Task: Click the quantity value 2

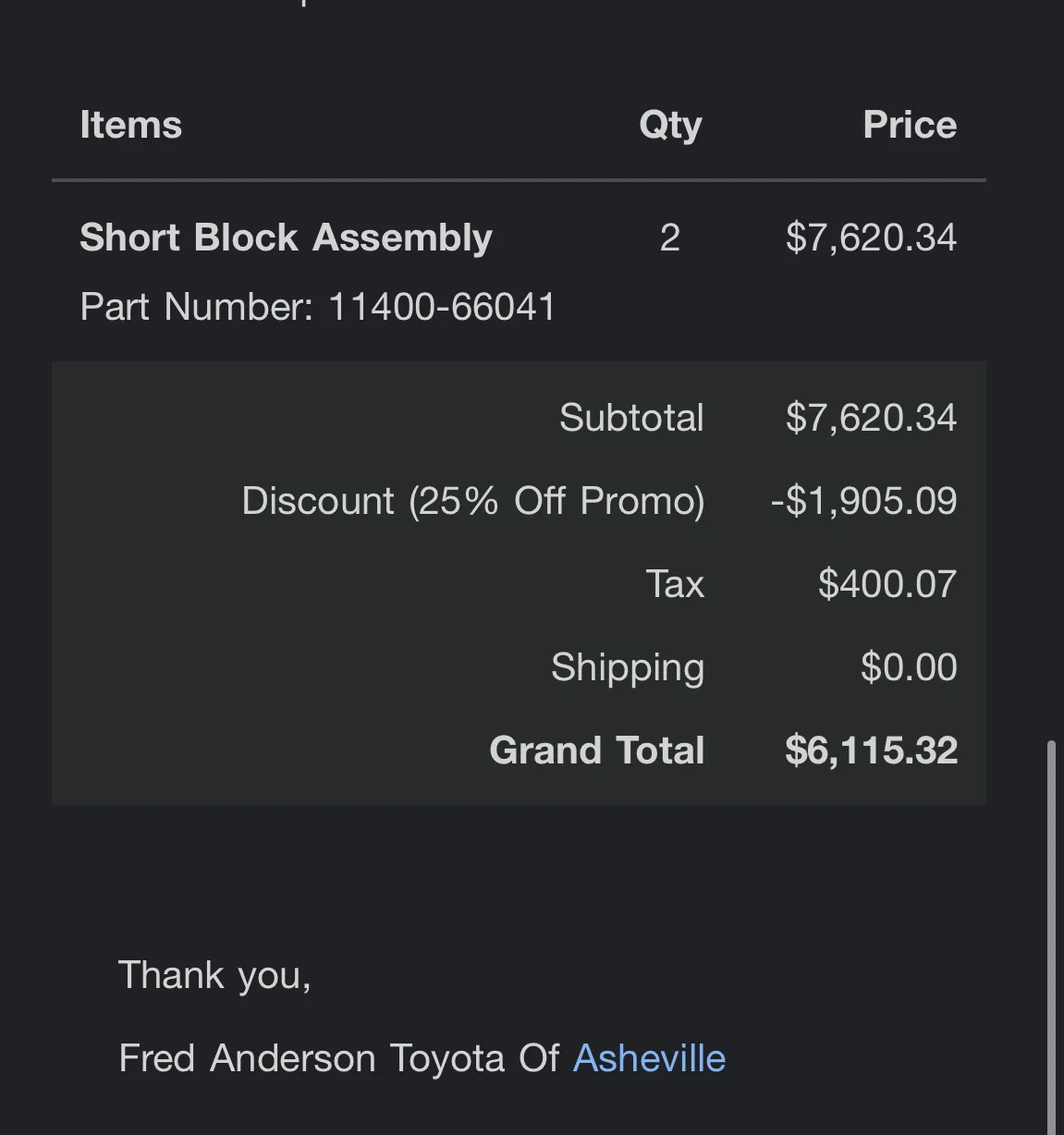Action: click(x=670, y=238)
